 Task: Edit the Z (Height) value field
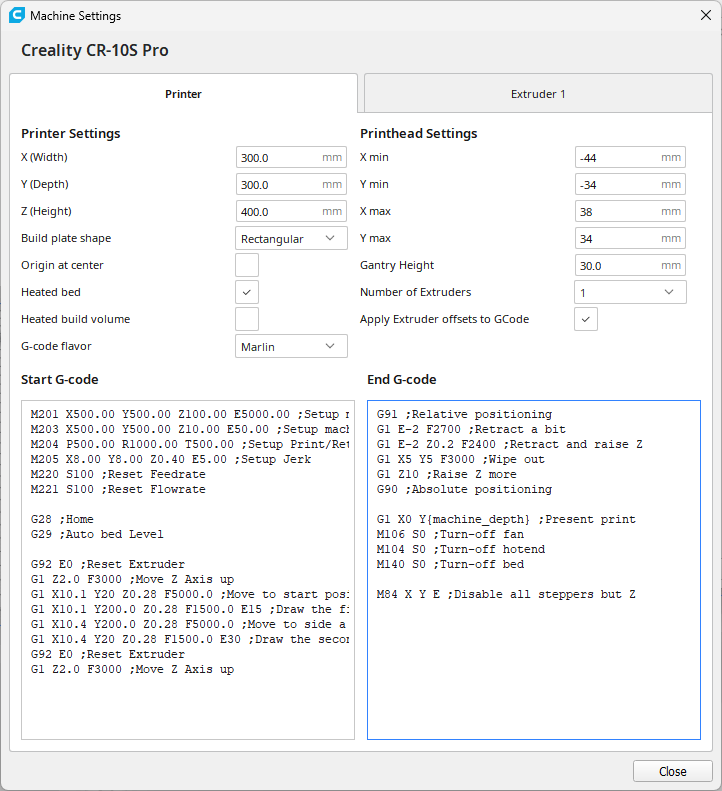click(x=291, y=211)
